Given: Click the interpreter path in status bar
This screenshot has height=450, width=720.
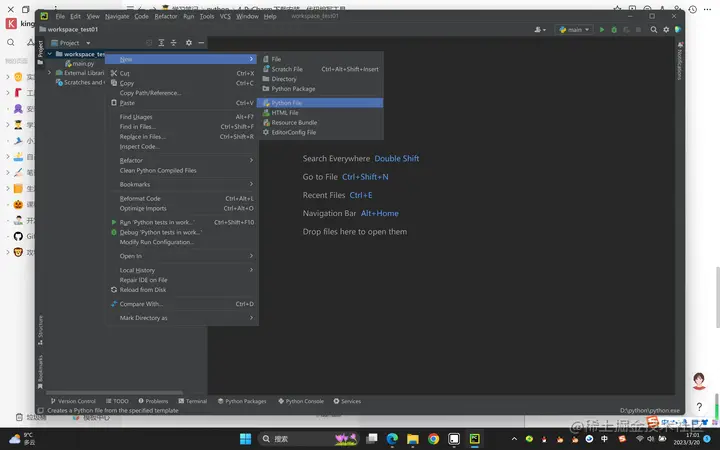Looking at the screenshot, I should click(649, 411).
